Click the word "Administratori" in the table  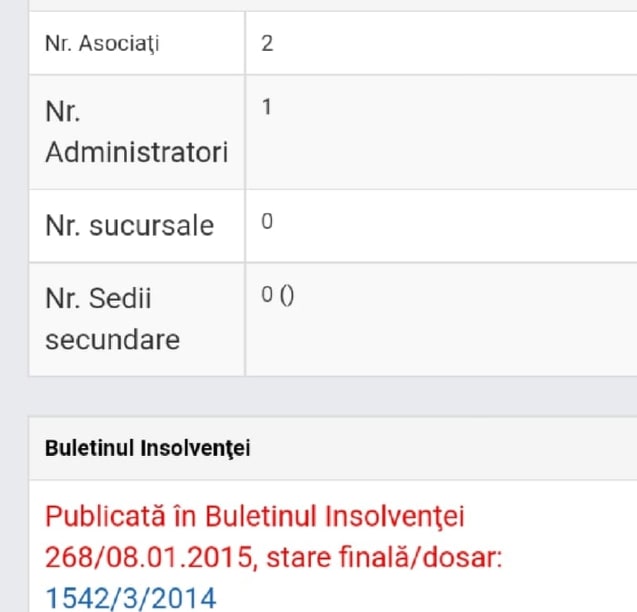pyautogui.click(x=137, y=153)
